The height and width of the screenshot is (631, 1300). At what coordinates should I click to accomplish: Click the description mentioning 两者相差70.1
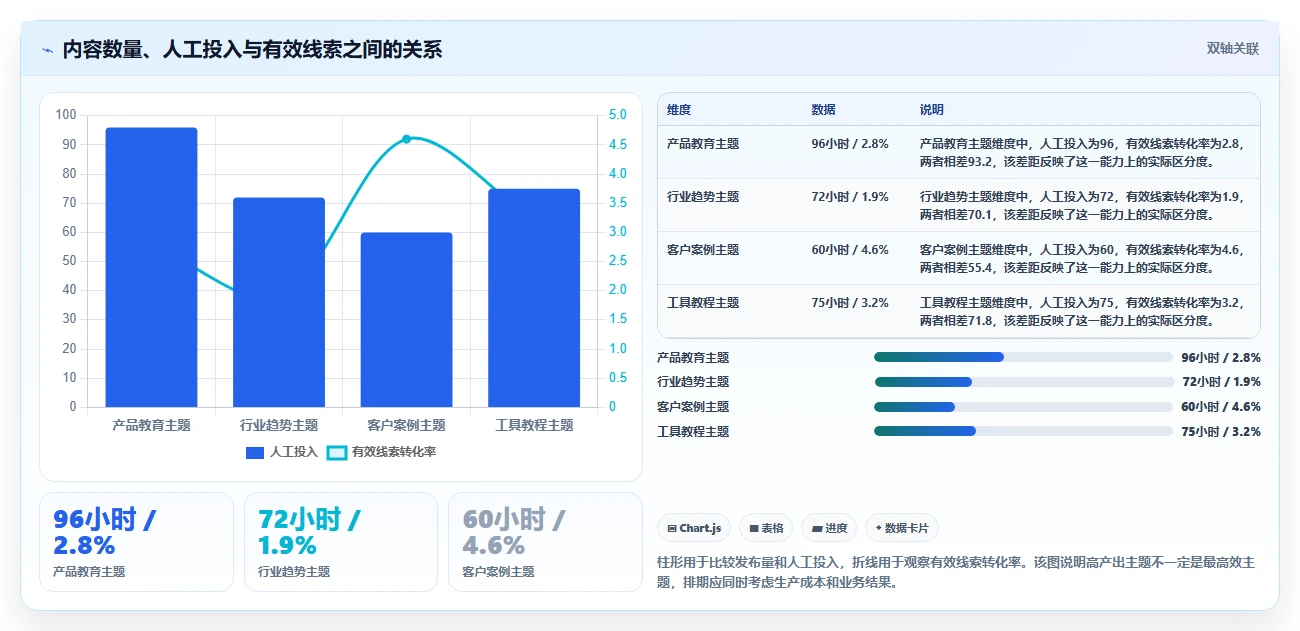tap(1082, 205)
